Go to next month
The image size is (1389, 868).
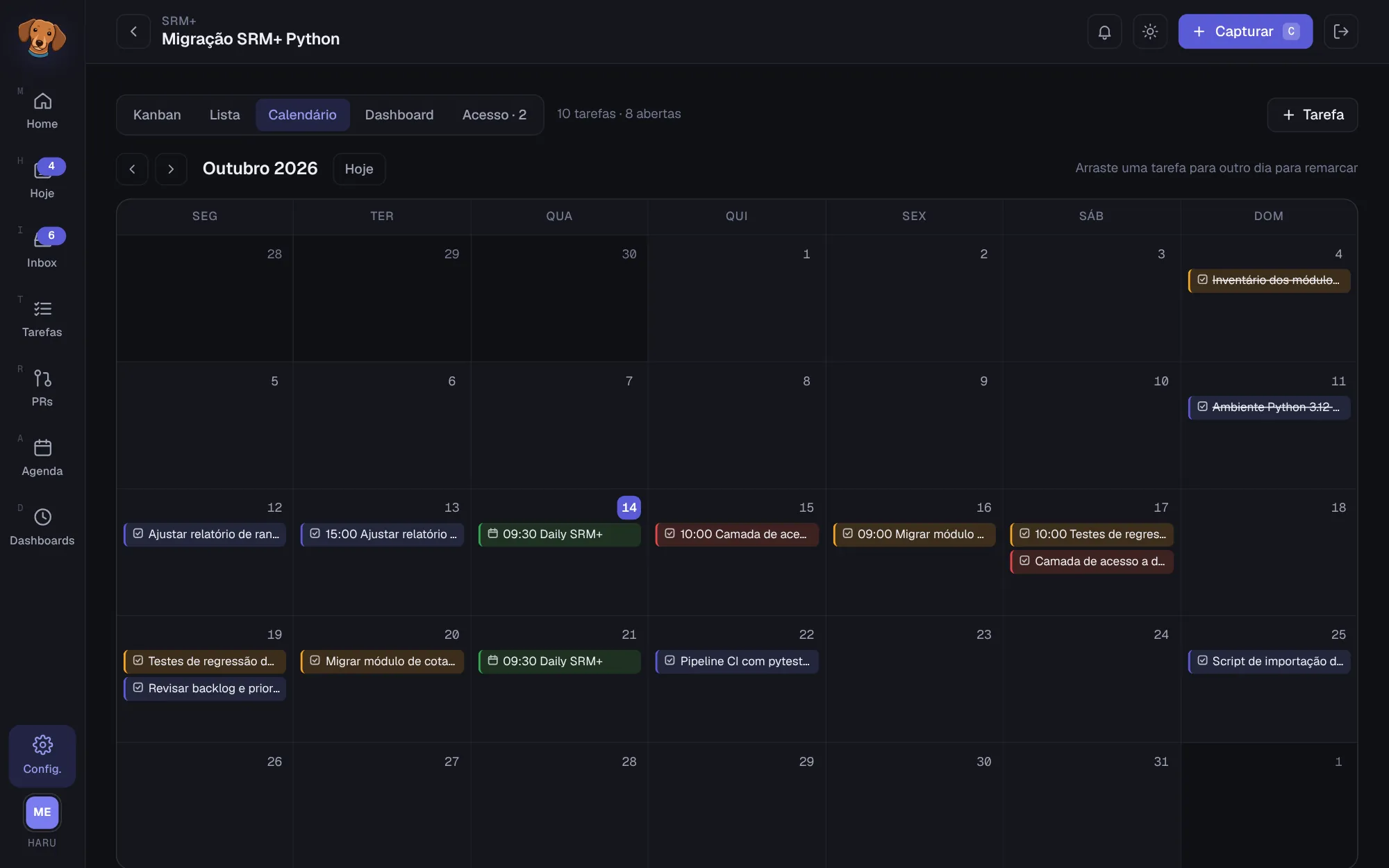[x=171, y=169]
